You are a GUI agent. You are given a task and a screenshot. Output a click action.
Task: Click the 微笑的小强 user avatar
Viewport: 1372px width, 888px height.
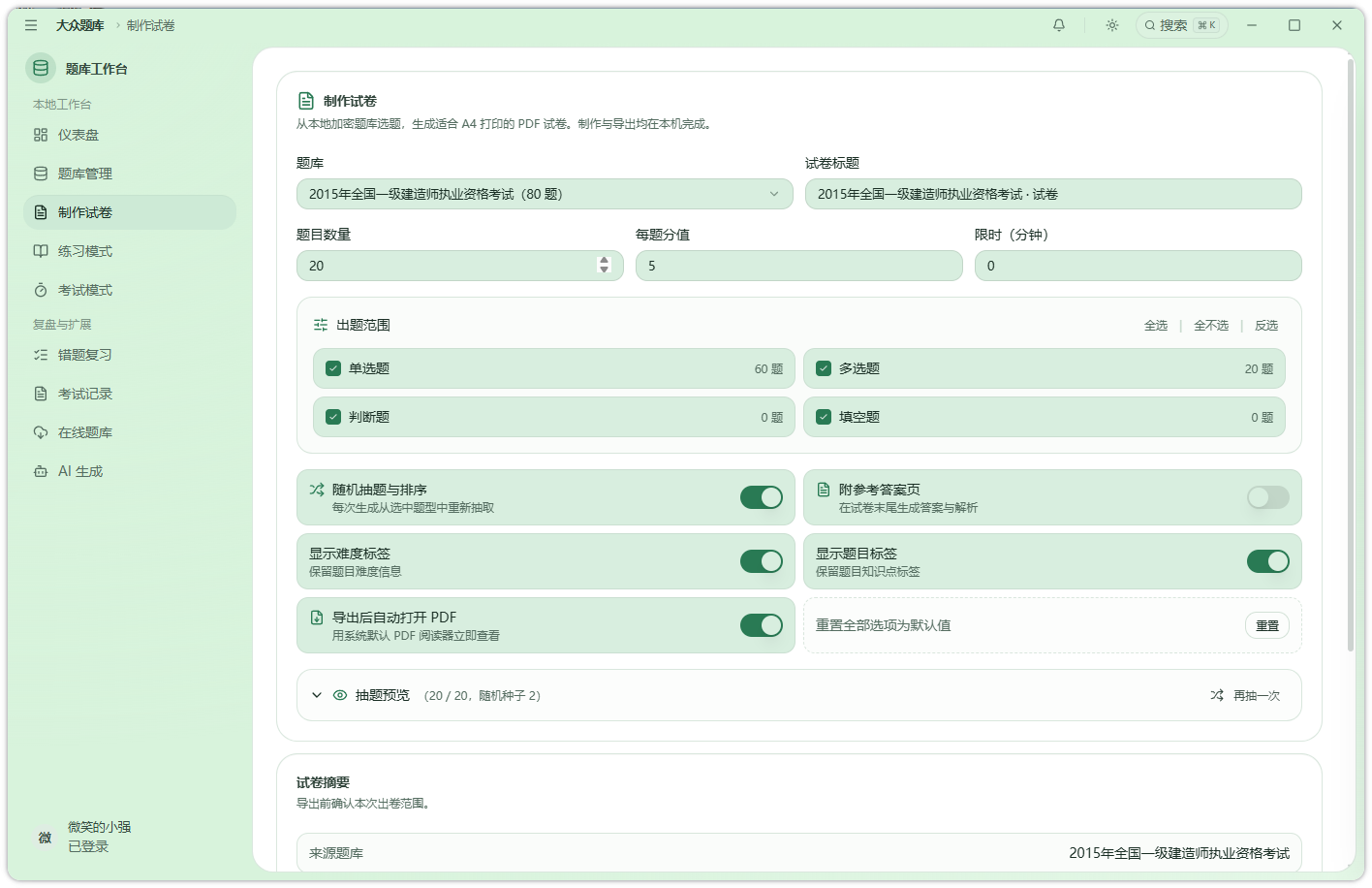[45, 837]
